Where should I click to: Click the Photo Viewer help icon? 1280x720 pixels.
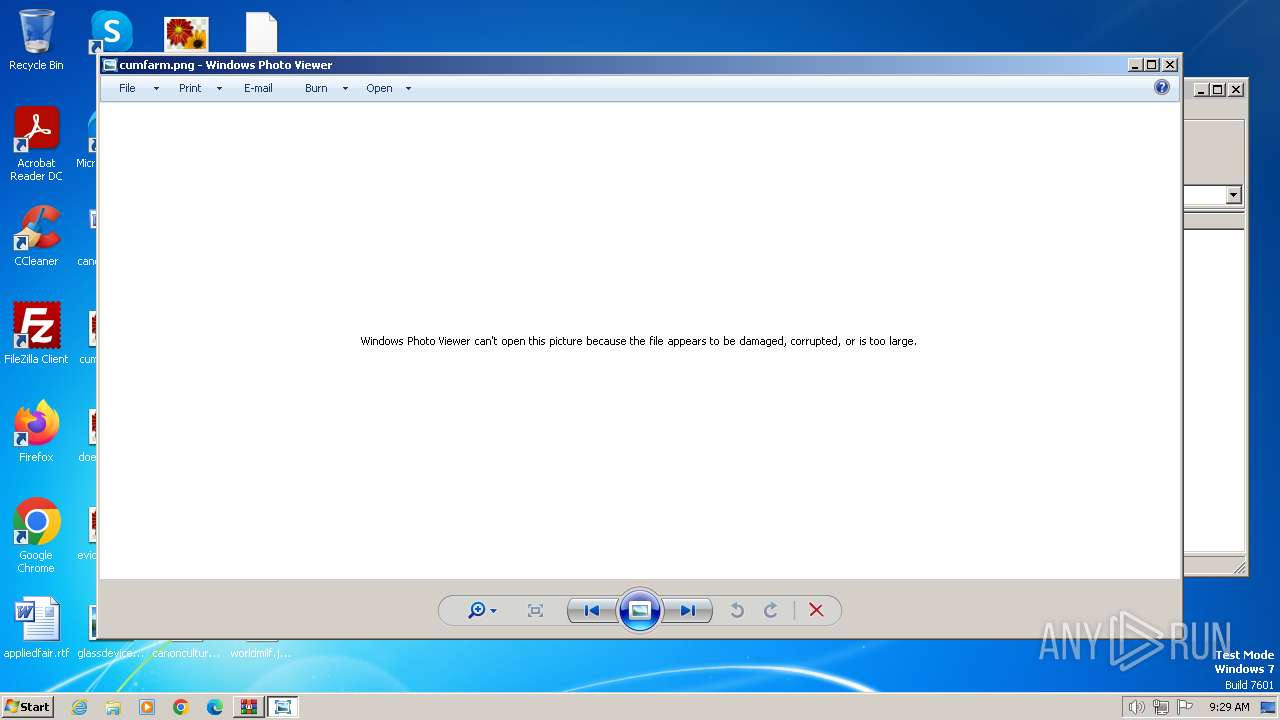[1162, 87]
